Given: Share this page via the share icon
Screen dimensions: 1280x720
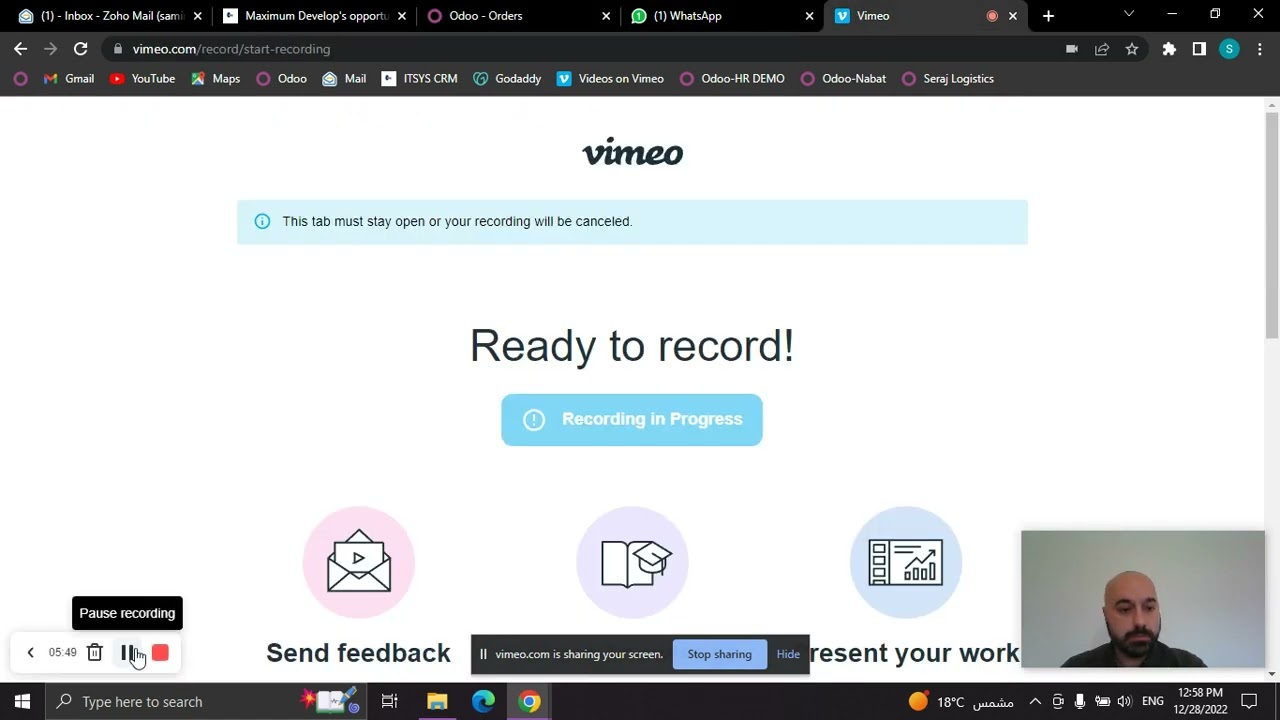Looking at the screenshot, I should click(1102, 49).
